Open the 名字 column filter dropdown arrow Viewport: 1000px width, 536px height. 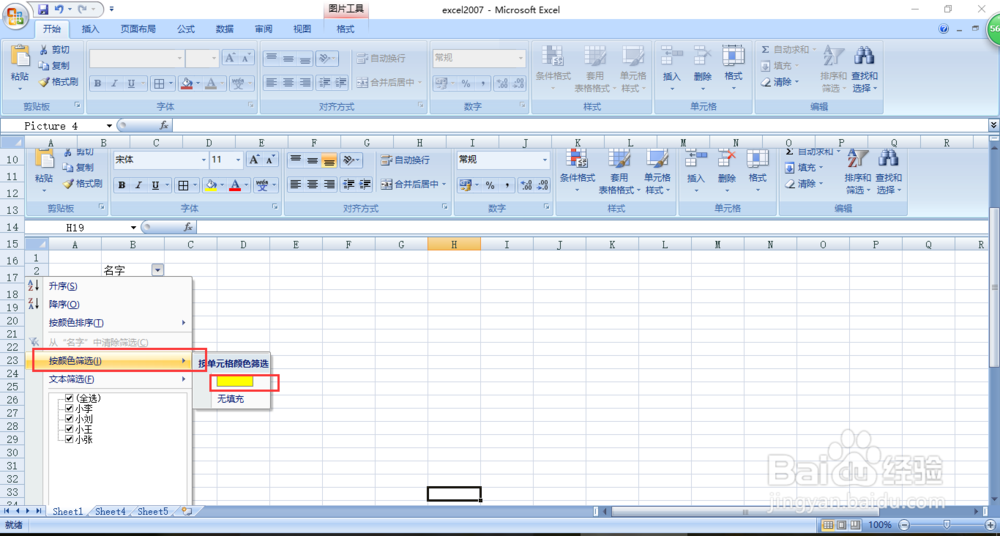(158, 271)
